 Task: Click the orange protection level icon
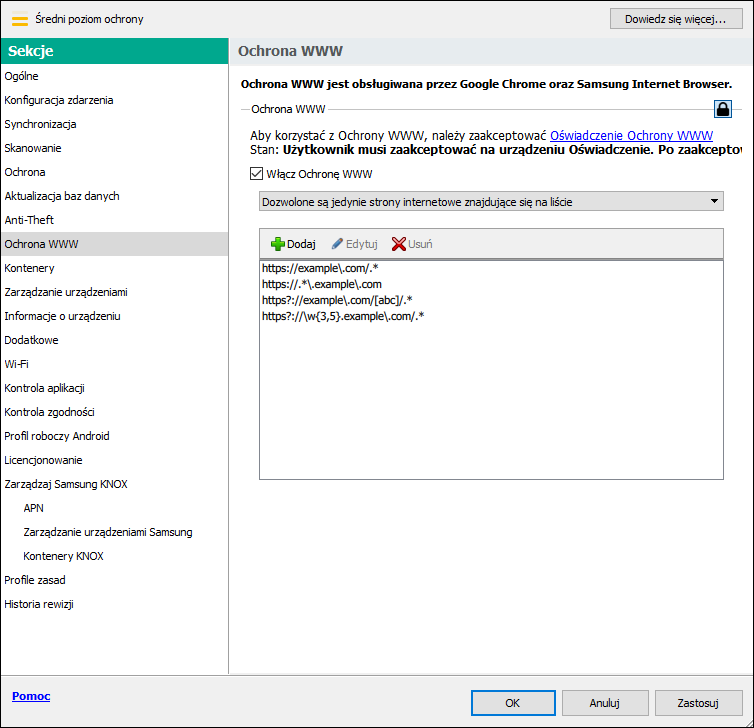[x=19, y=18]
